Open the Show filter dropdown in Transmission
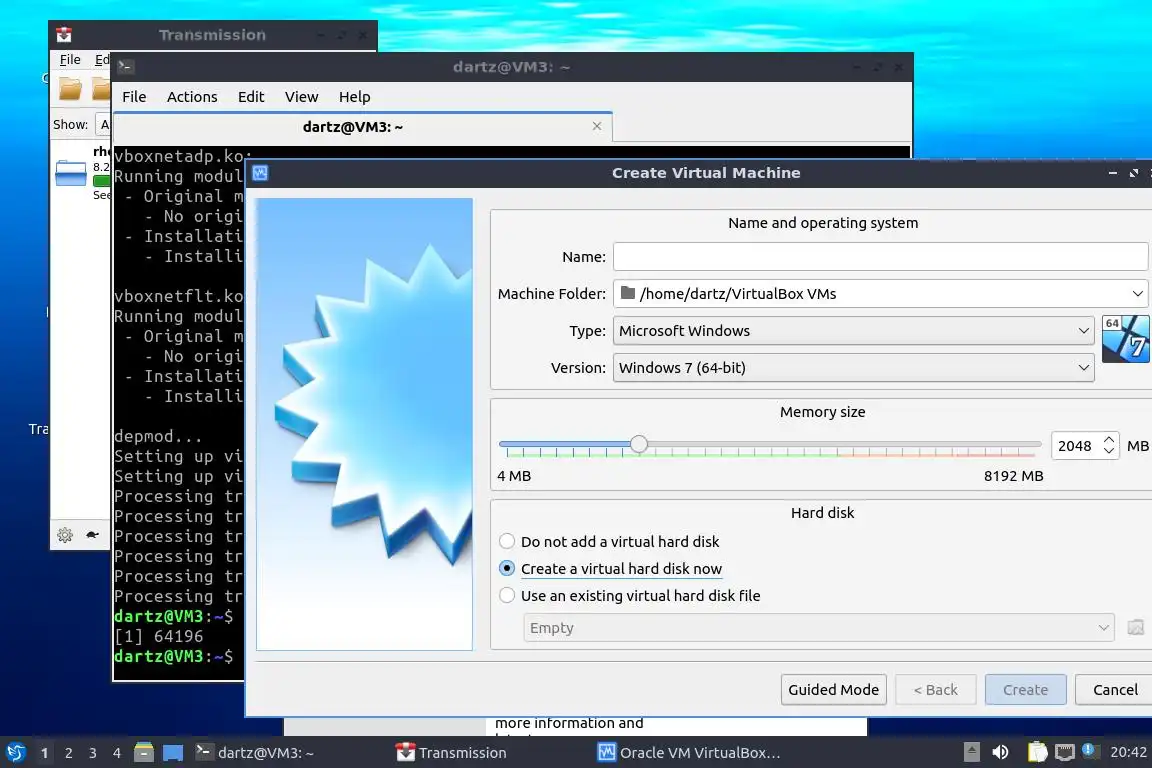Screen dimensions: 1152x768 pyautogui.click(x=104, y=125)
